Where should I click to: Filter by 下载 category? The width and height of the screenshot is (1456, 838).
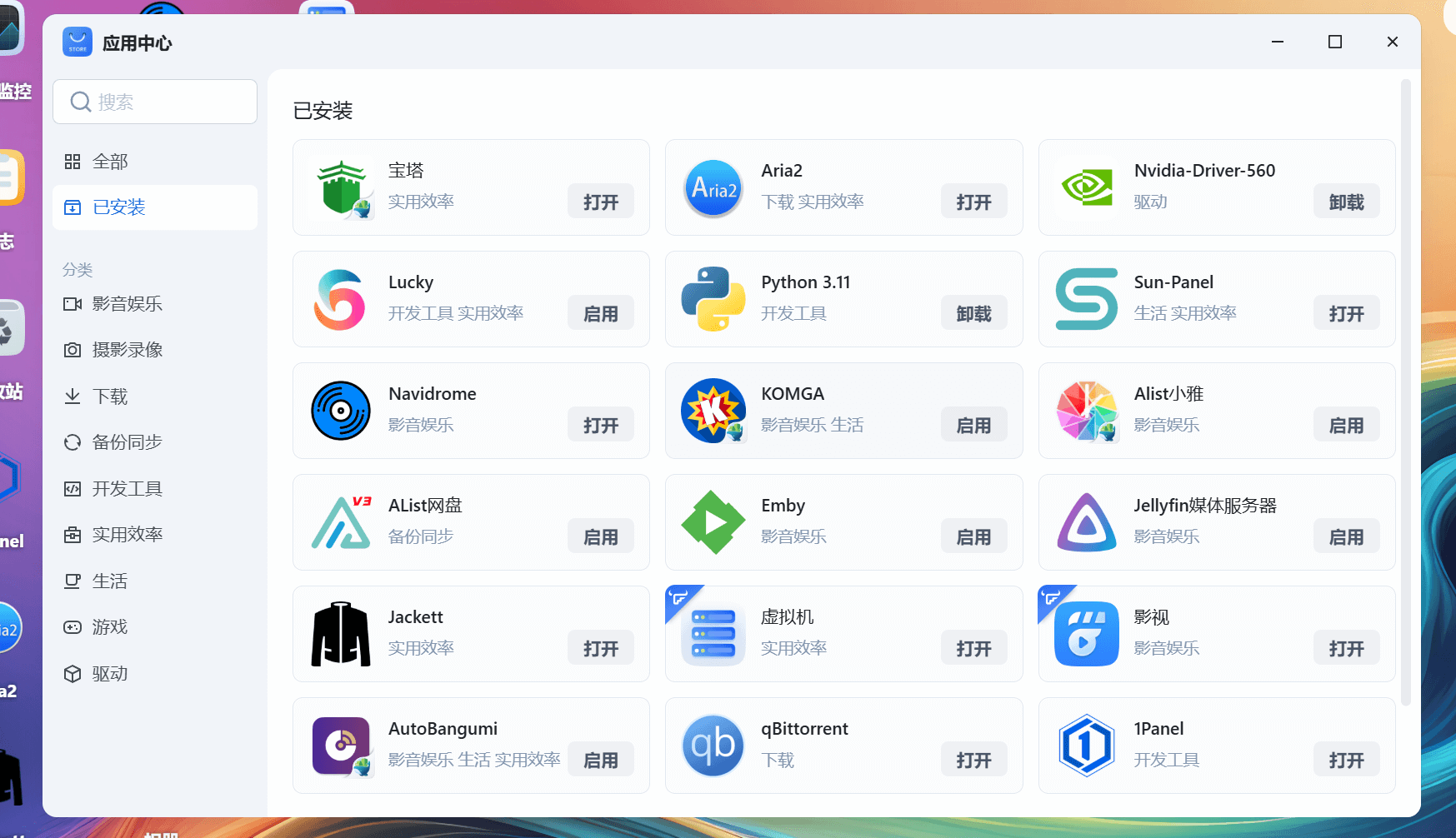pos(155,397)
